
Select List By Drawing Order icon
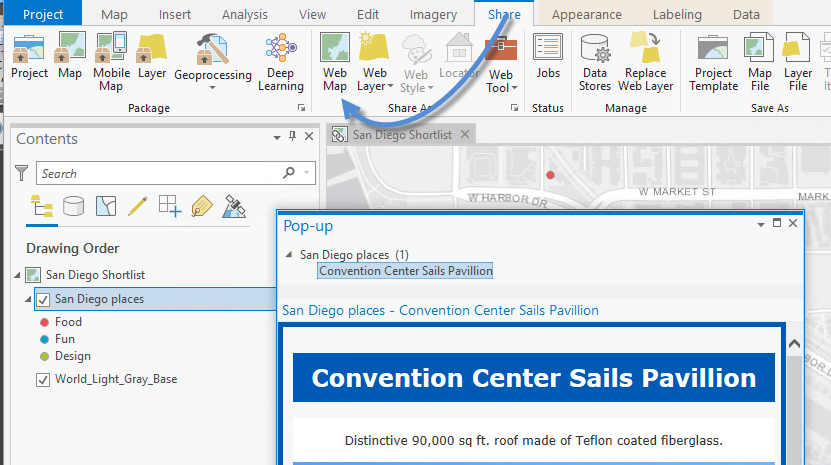tap(42, 206)
